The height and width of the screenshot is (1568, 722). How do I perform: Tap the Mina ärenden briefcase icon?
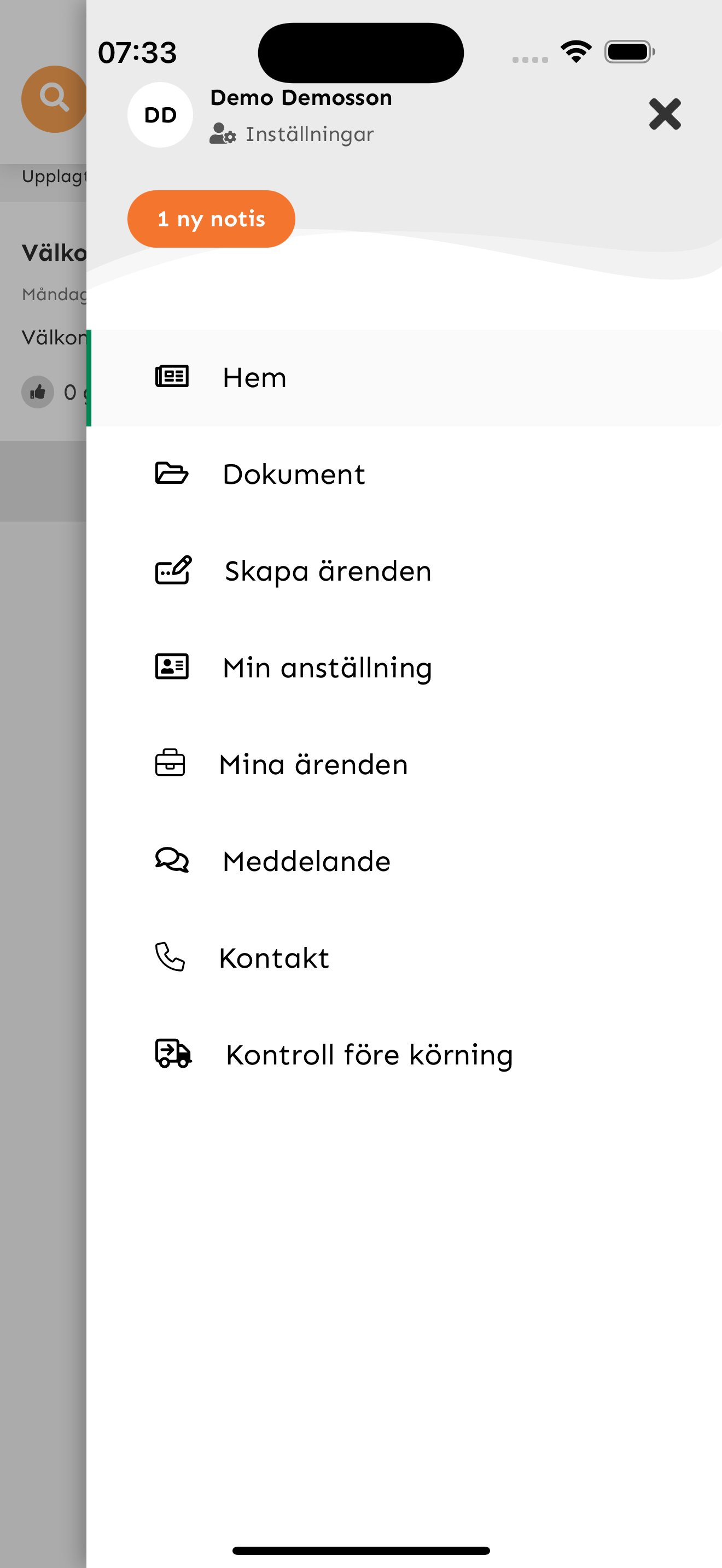171,763
